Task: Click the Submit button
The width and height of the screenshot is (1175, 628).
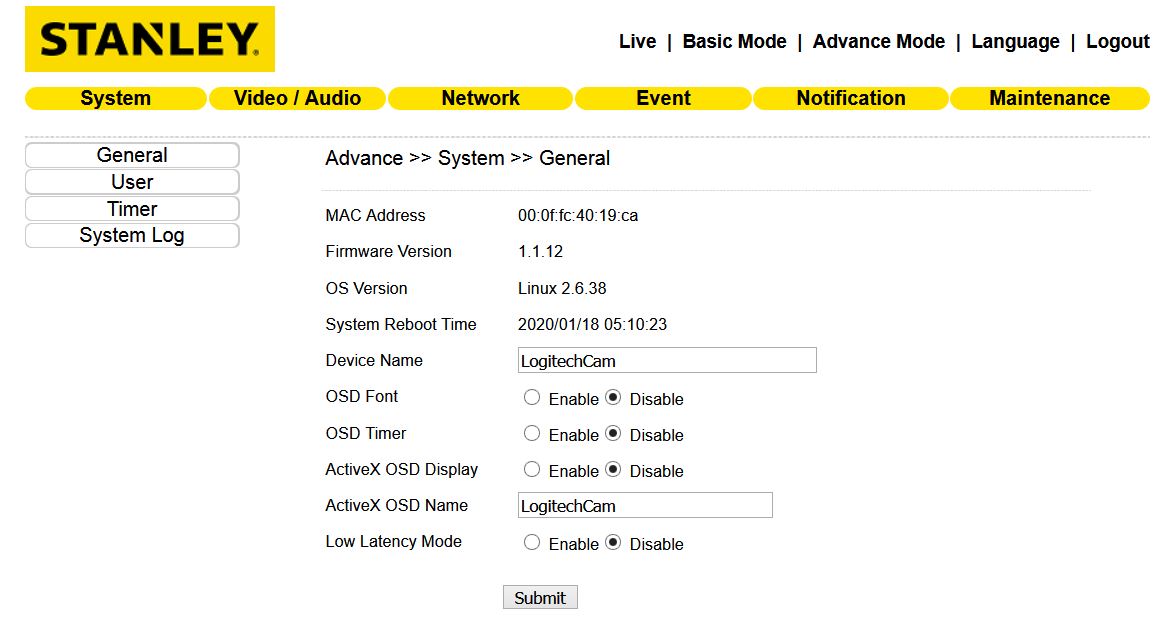Action: (x=540, y=597)
